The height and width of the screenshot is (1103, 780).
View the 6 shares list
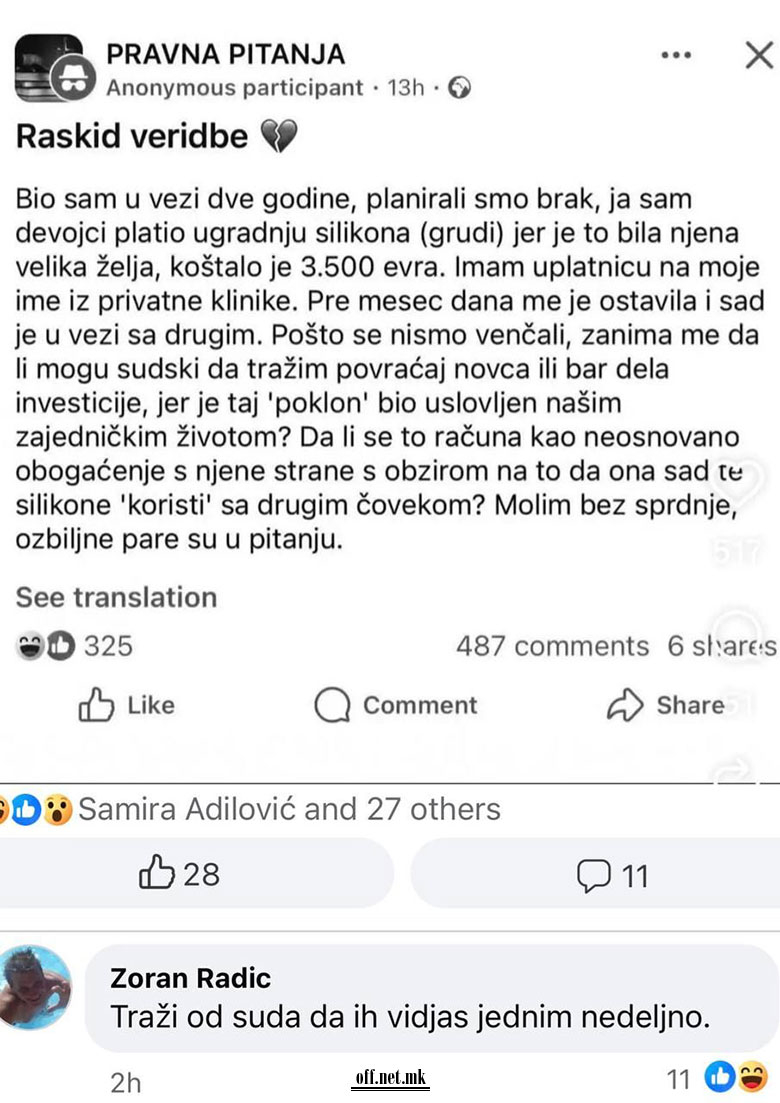(x=721, y=646)
